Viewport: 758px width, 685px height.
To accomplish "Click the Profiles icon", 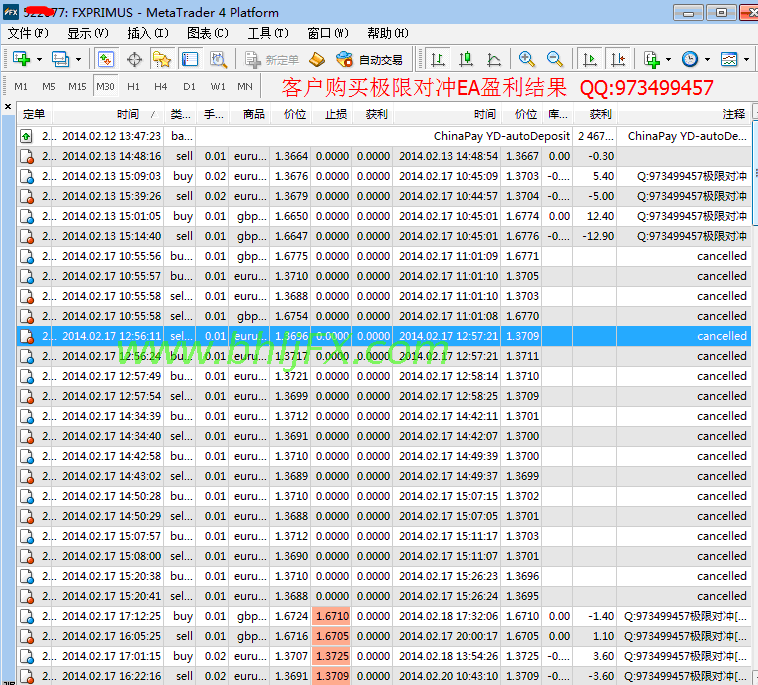I will click(x=61, y=59).
